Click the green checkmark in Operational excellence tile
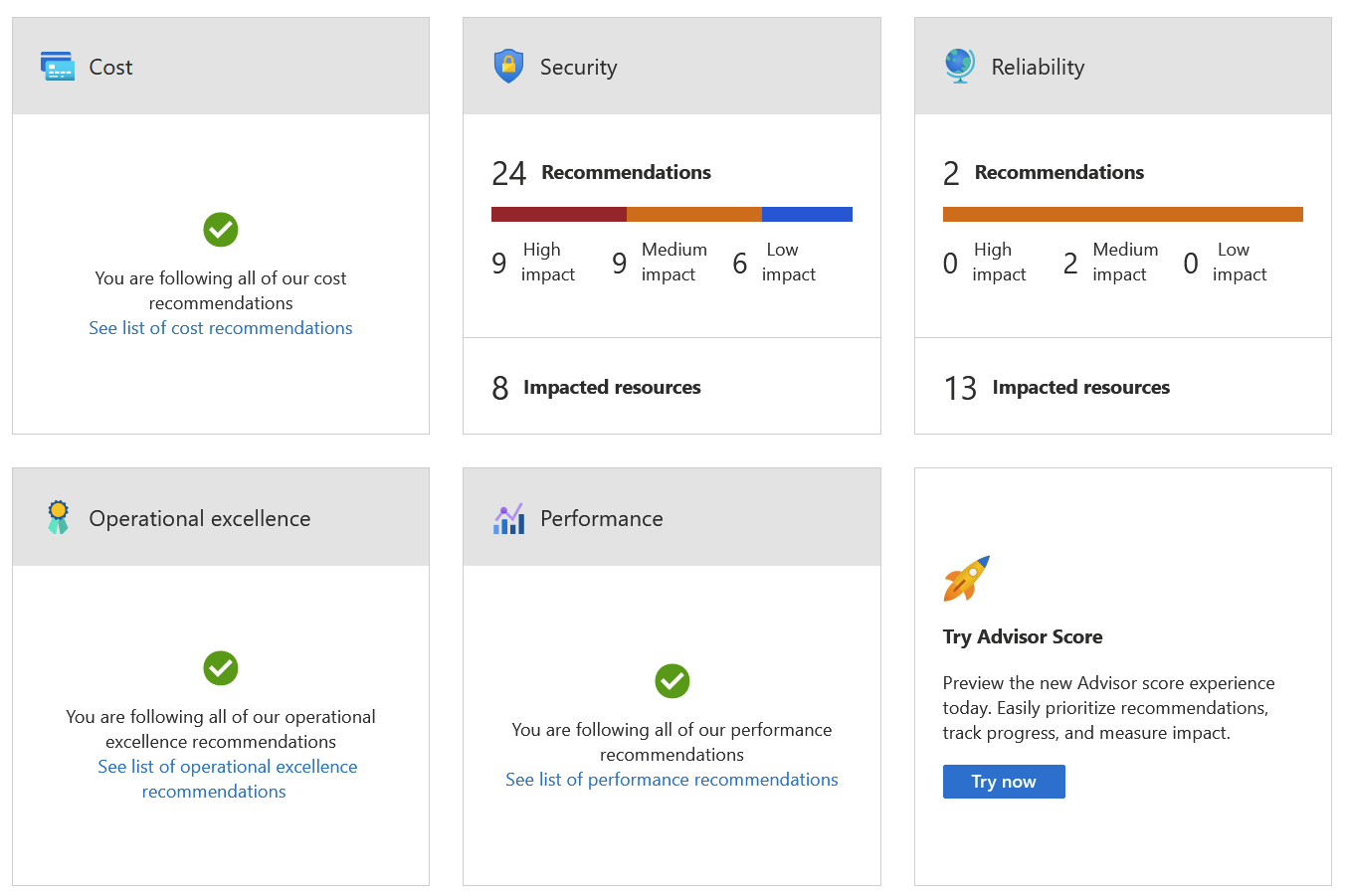 [221, 668]
